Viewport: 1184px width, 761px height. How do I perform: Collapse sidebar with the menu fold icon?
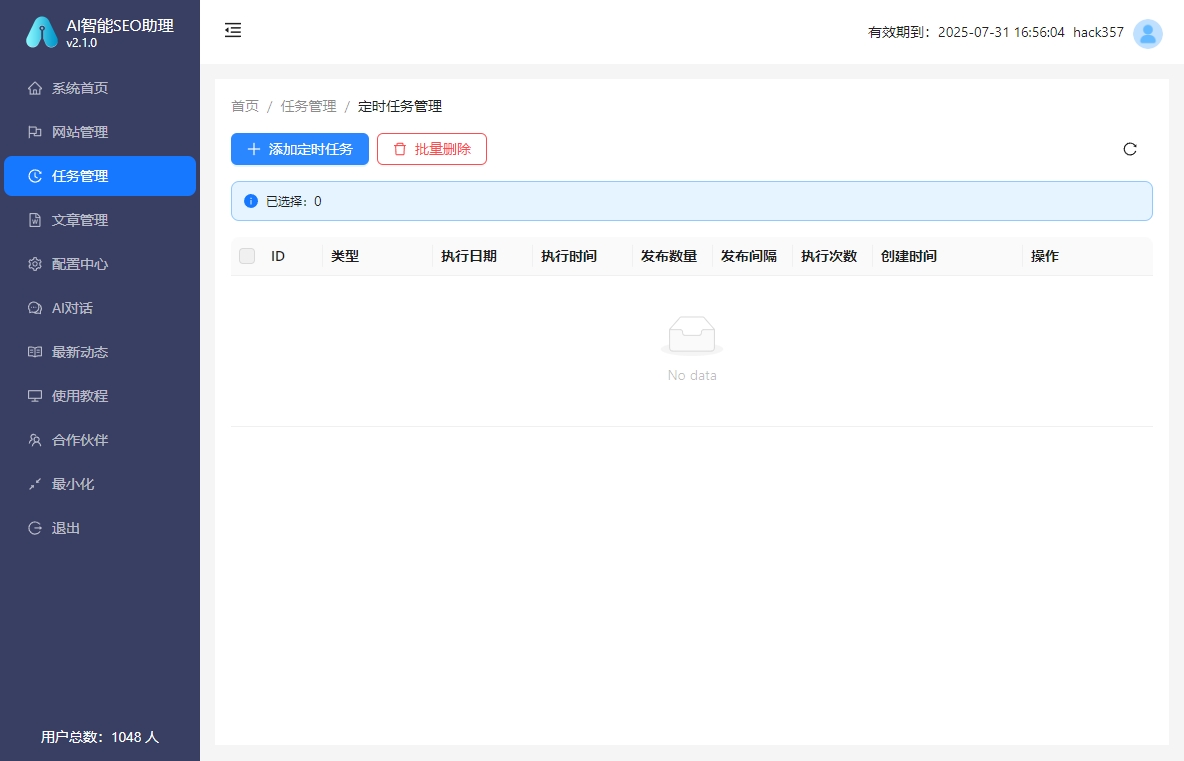point(233,30)
